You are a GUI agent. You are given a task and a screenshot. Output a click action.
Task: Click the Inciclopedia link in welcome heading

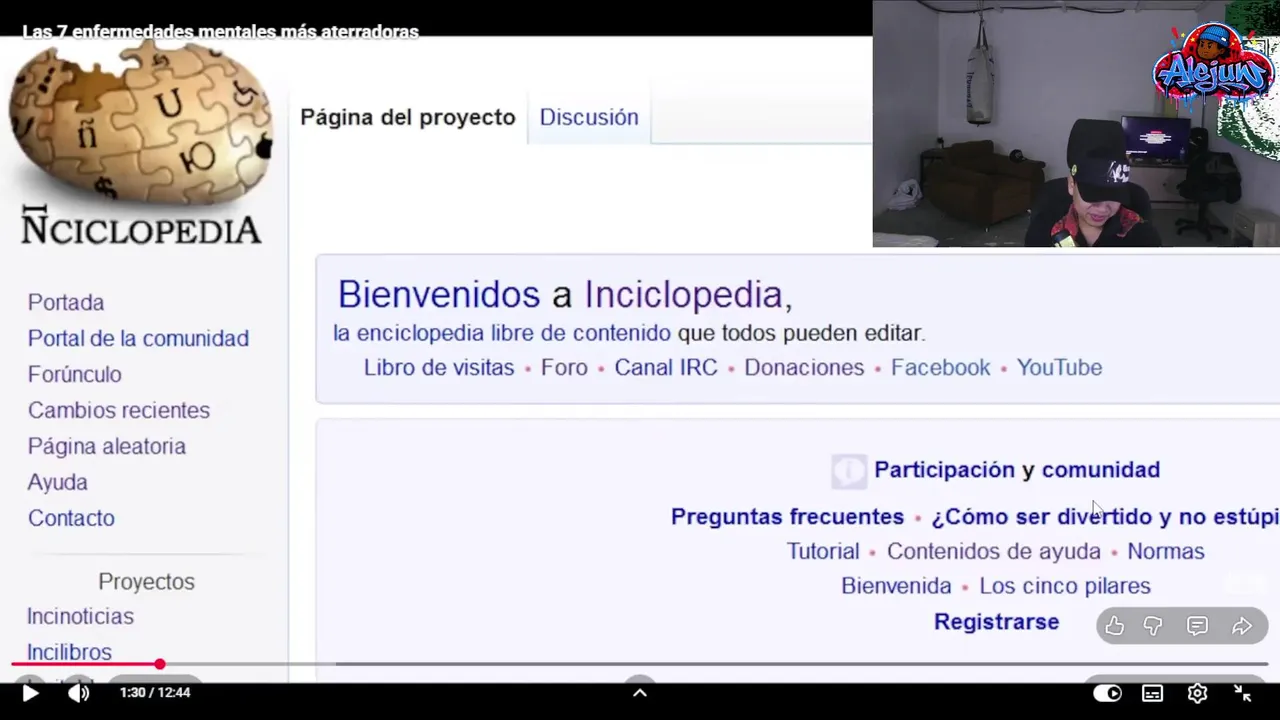point(684,294)
